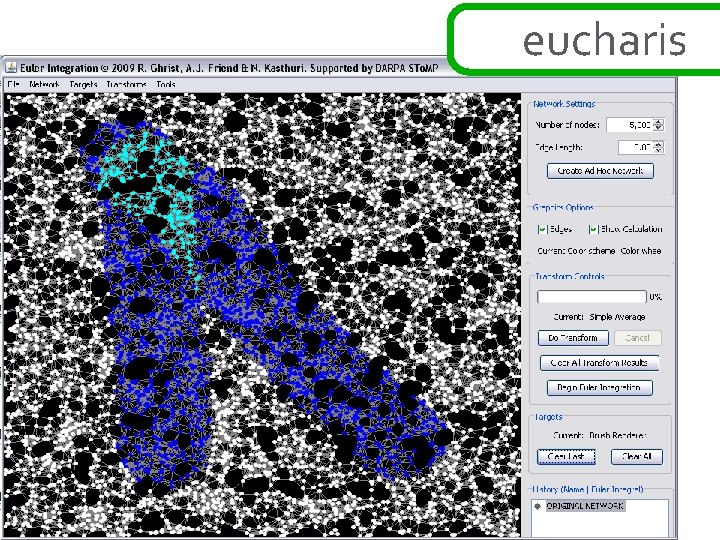720x540 pixels.
Task: Click the Clear Last button
Action: [566, 456]
